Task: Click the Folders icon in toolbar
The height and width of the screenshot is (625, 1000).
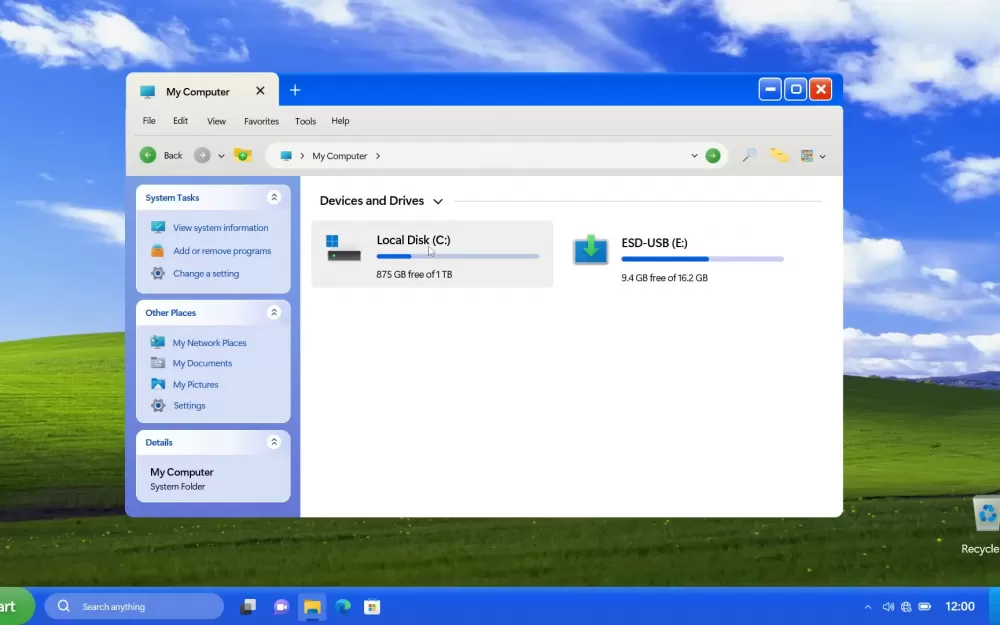Action: (779, 156)
